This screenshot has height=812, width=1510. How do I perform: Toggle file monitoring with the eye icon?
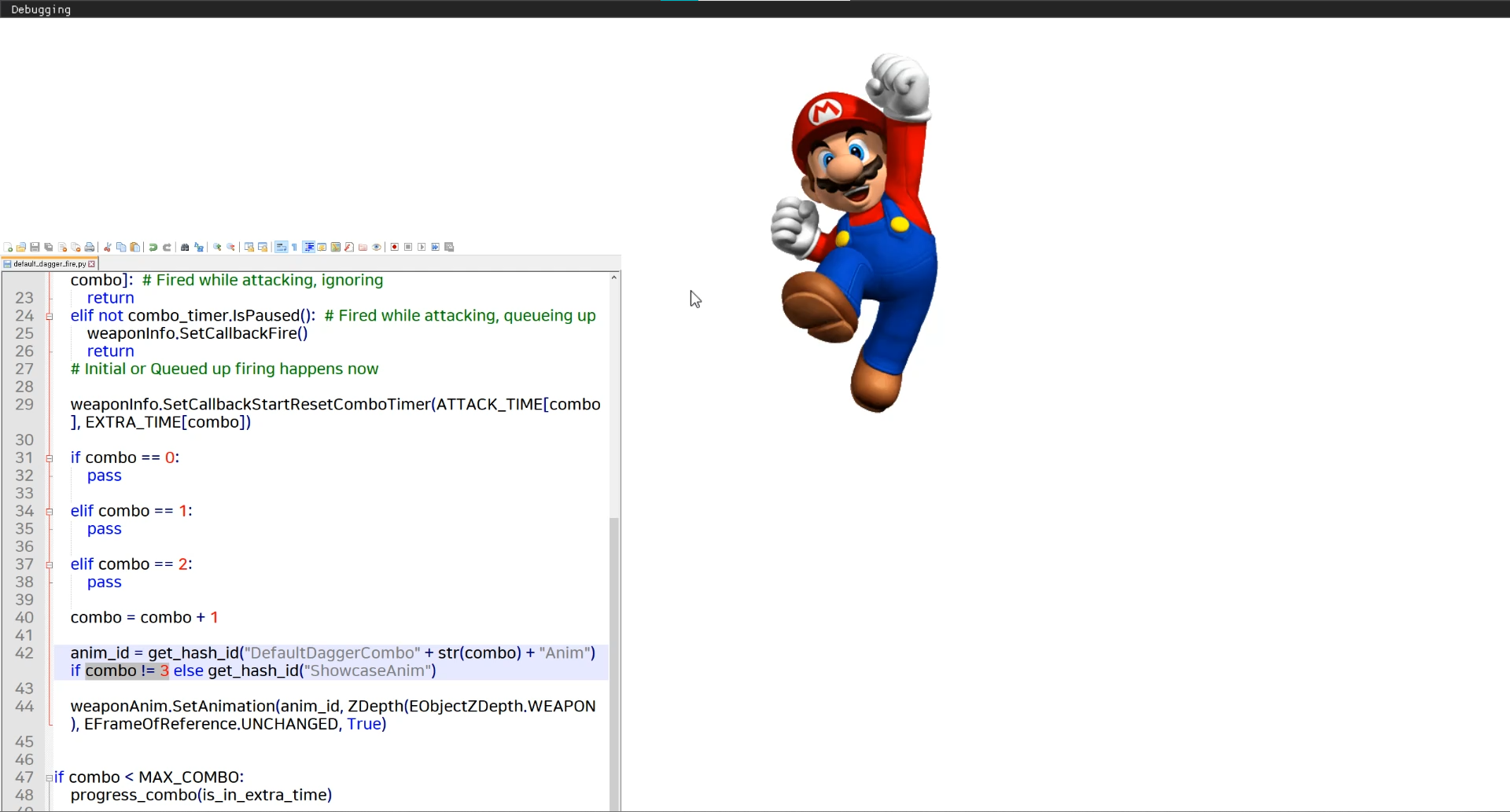pos(377,248)
